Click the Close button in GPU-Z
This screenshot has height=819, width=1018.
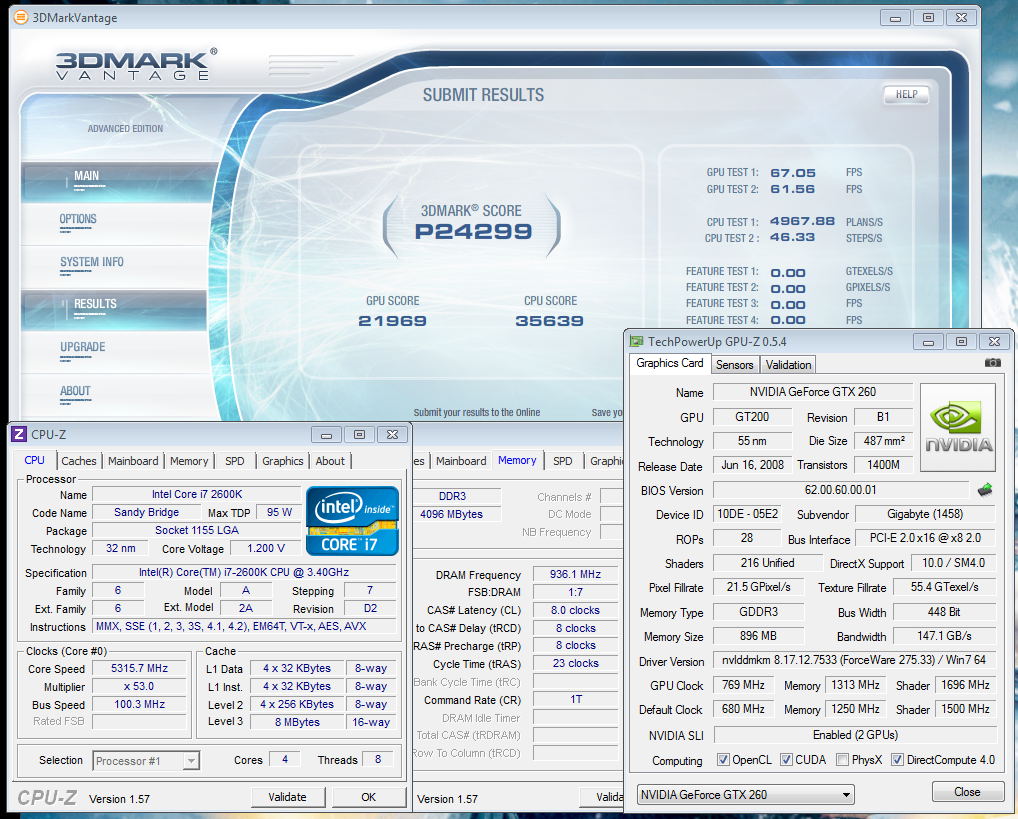tap(967, 792)
